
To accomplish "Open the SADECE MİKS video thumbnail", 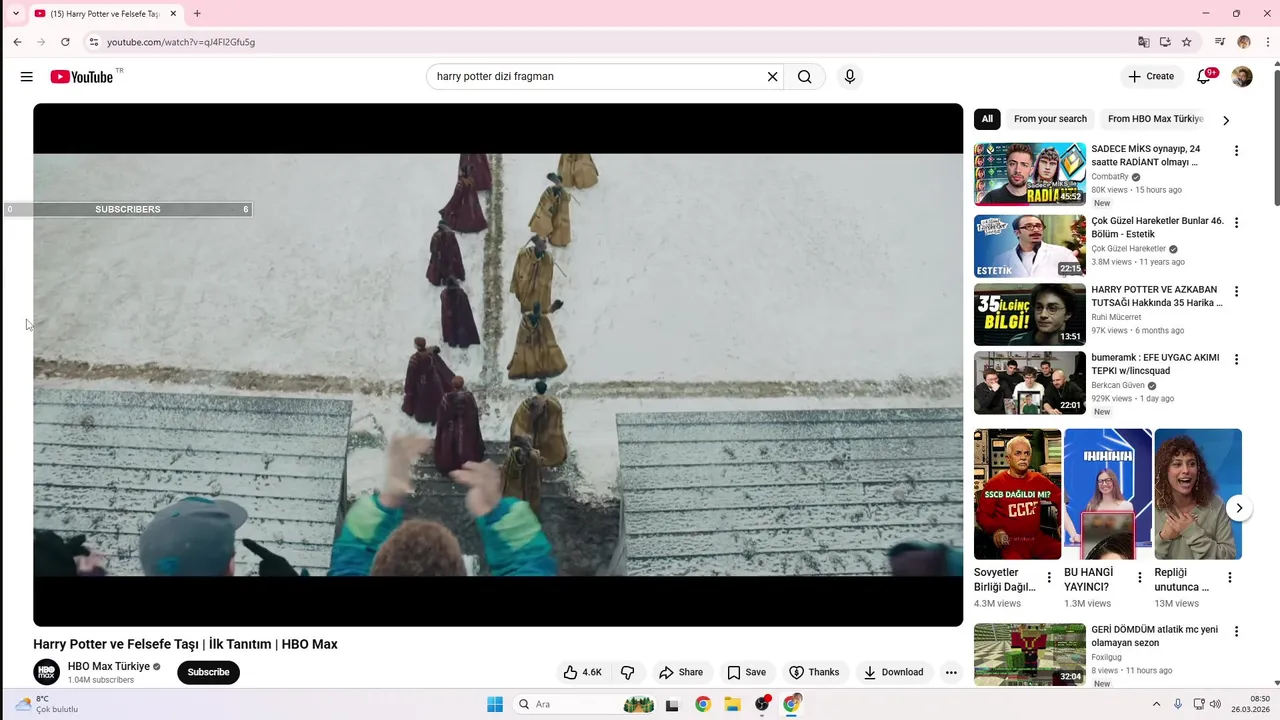I will (1030, 174).
